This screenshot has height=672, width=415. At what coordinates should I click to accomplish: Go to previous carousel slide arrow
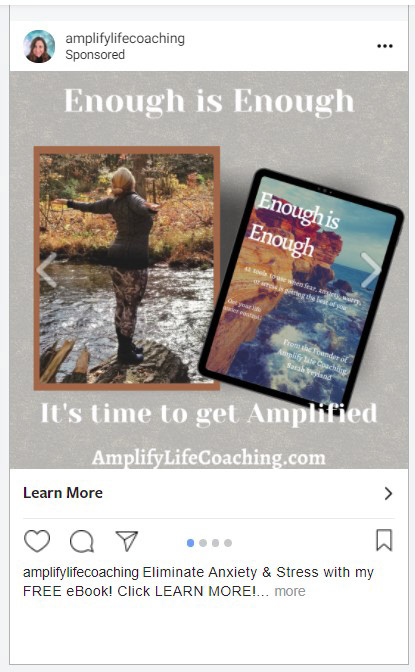click(x=46, y=270)
